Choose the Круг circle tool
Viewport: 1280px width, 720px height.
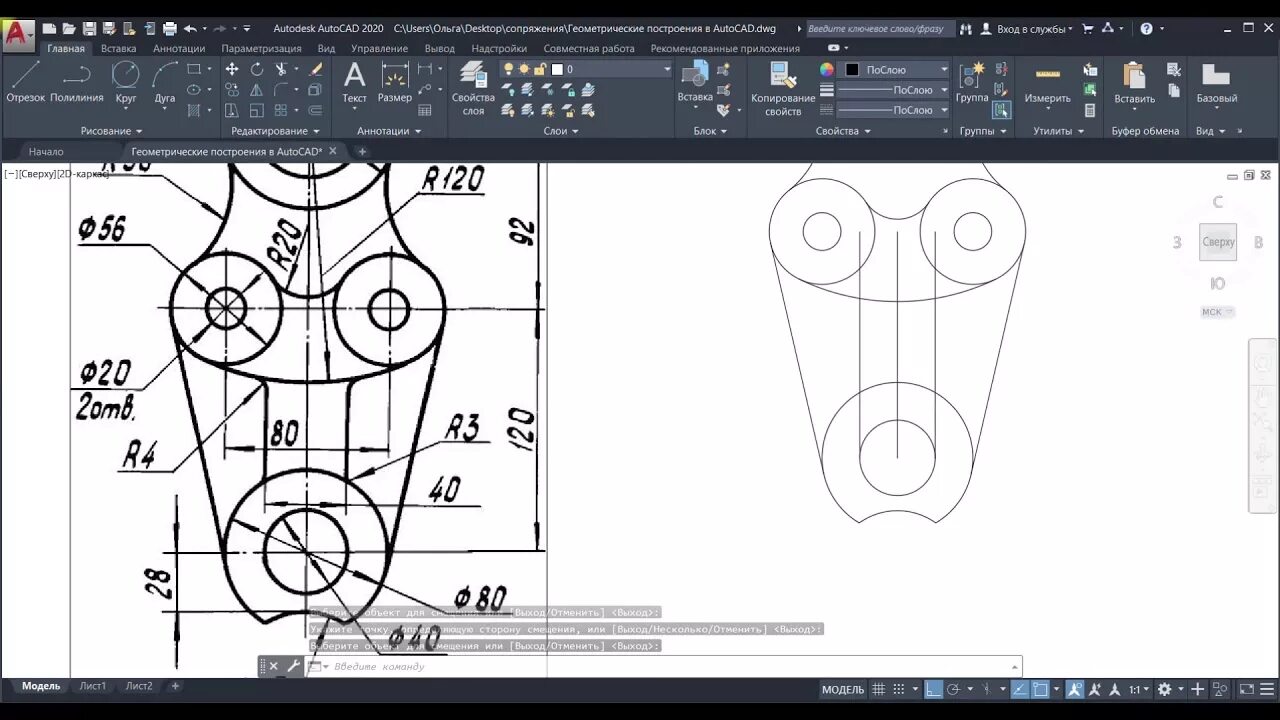(x=126, y=82)
